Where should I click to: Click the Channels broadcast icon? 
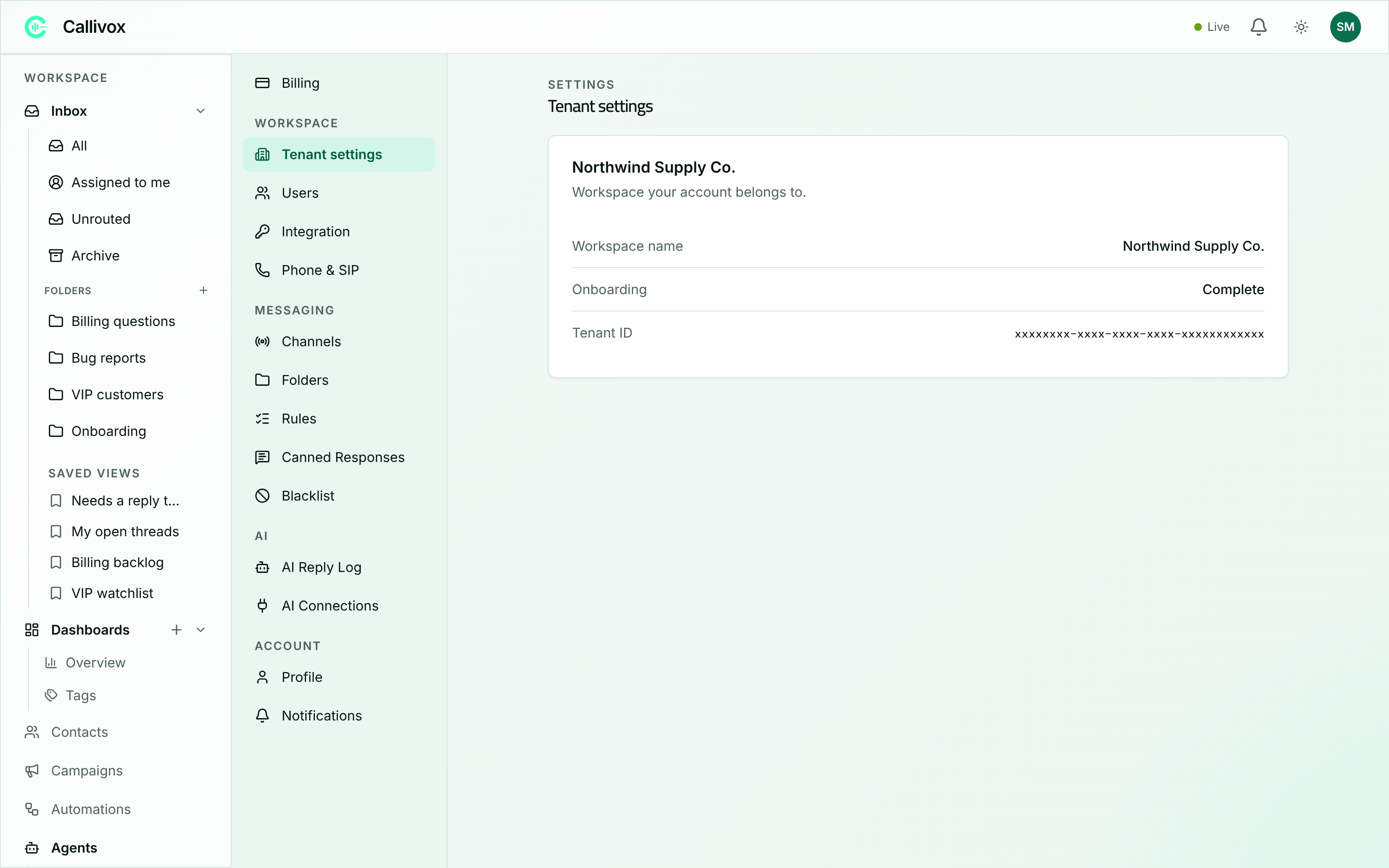coord(262,341)
